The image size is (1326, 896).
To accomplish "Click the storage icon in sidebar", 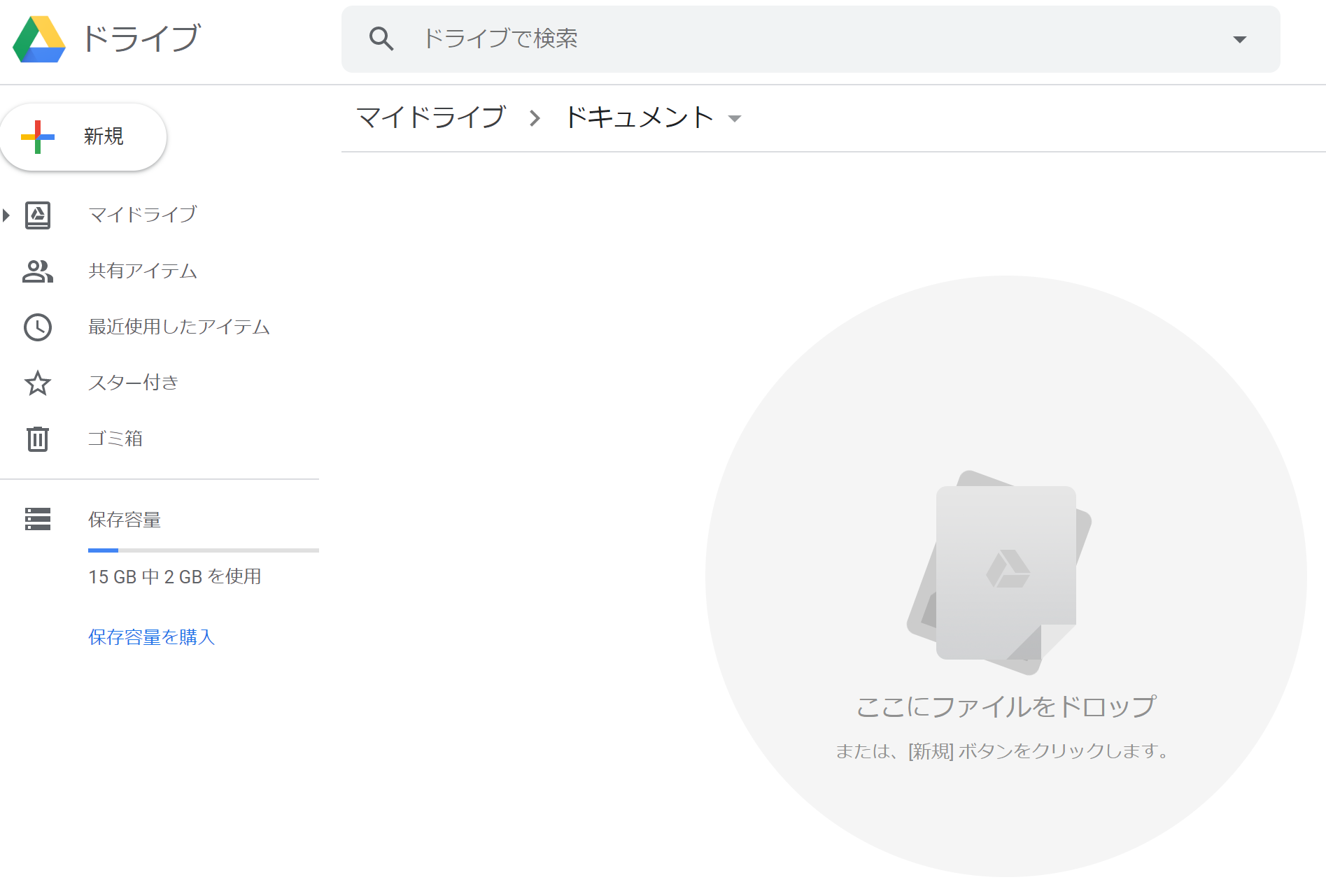I will [38, 519].
